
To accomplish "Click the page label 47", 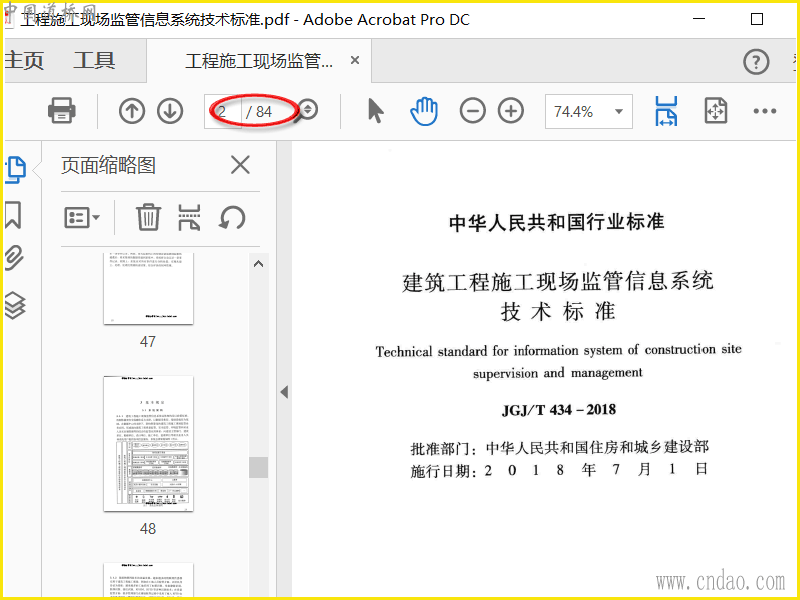I will [x=148, y=341].
